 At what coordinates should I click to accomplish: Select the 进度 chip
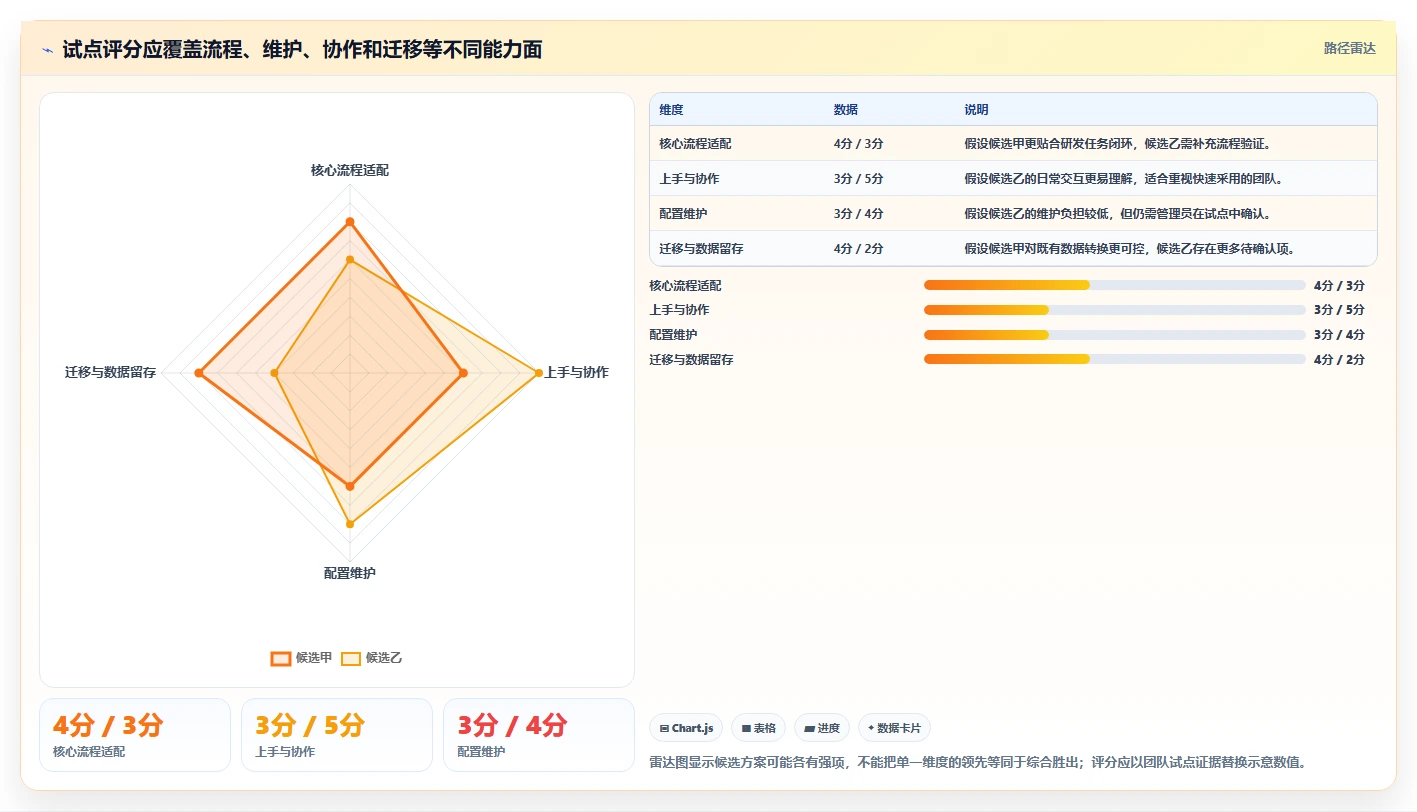[x=823, y=728]
